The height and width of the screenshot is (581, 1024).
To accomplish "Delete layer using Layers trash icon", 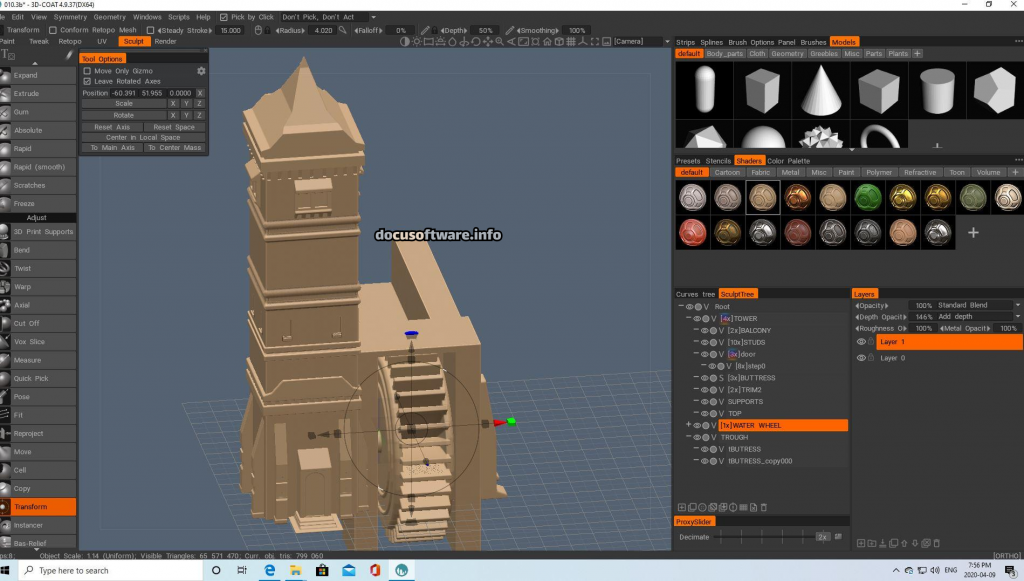I will [936, 543].
